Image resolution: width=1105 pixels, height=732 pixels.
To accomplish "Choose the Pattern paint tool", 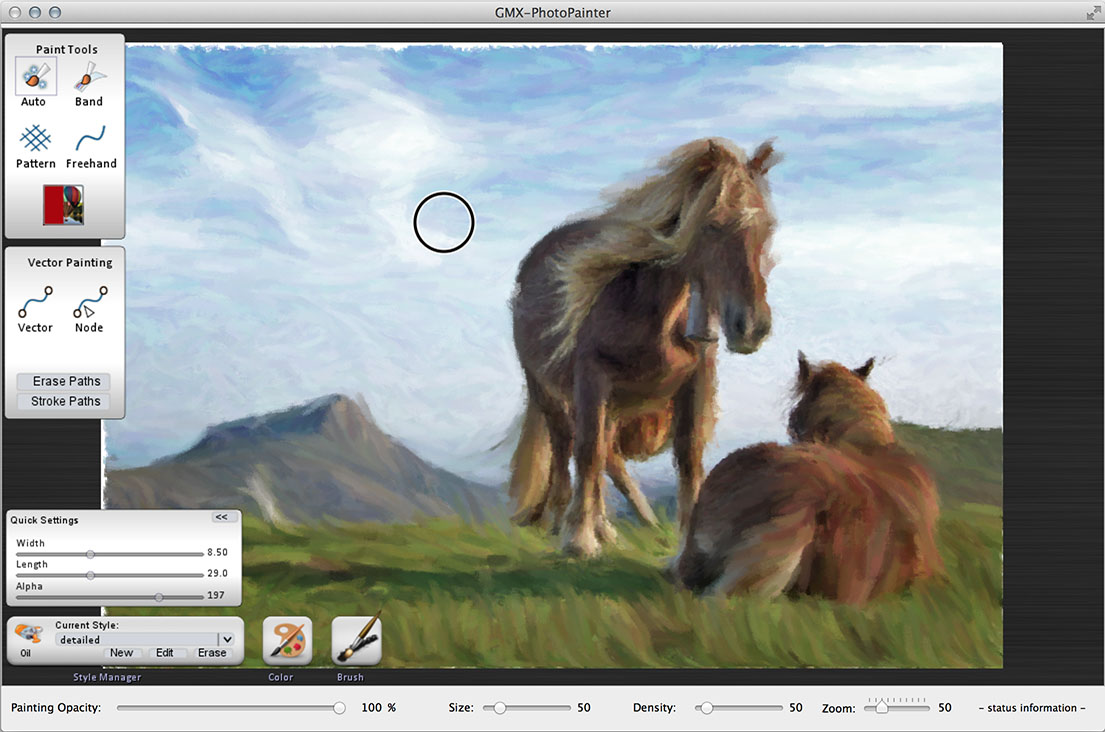I will click(x=35, y=139).
